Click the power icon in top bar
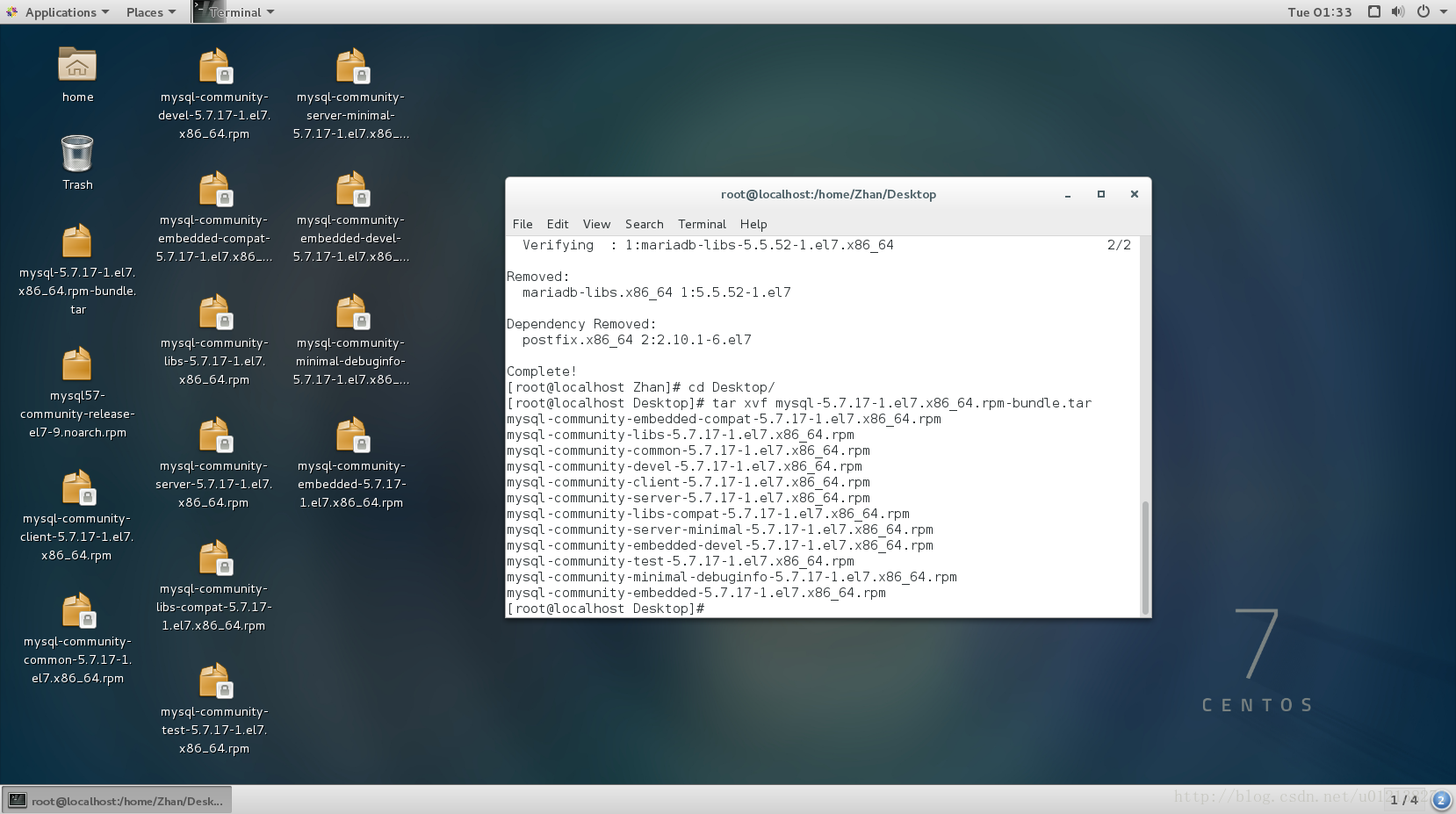Screen dimensions: 1456x814 (x=1423, y=11)
